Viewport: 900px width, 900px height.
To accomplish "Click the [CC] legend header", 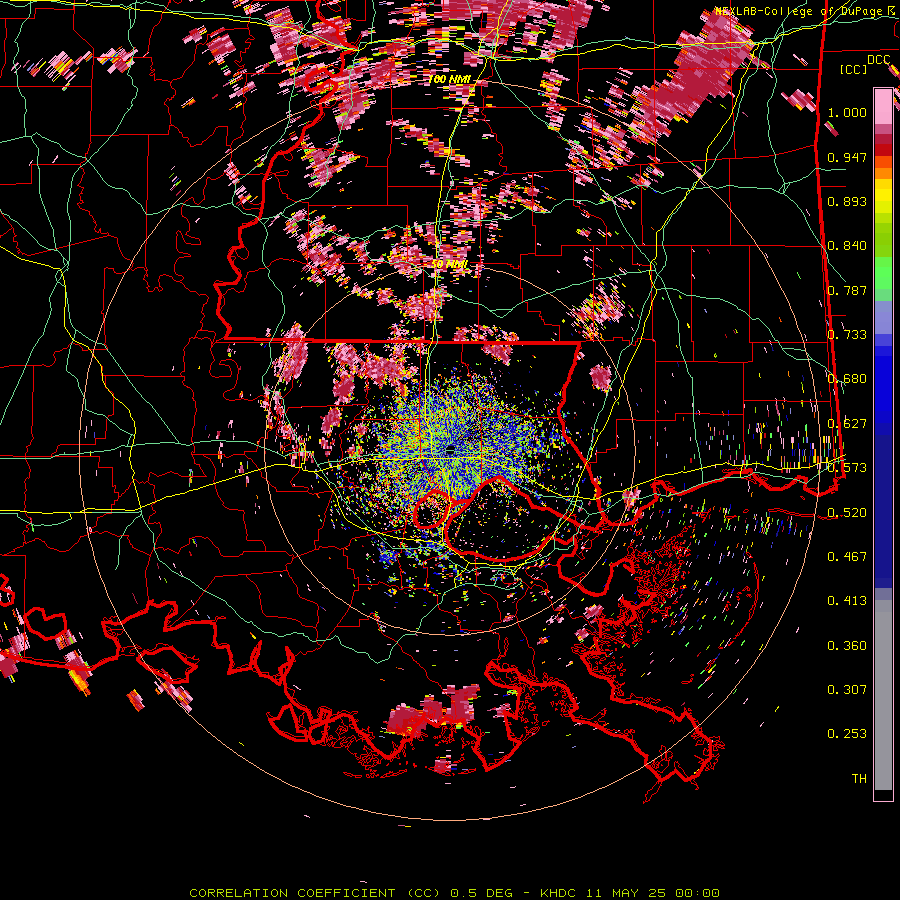I will pos(853,69).
